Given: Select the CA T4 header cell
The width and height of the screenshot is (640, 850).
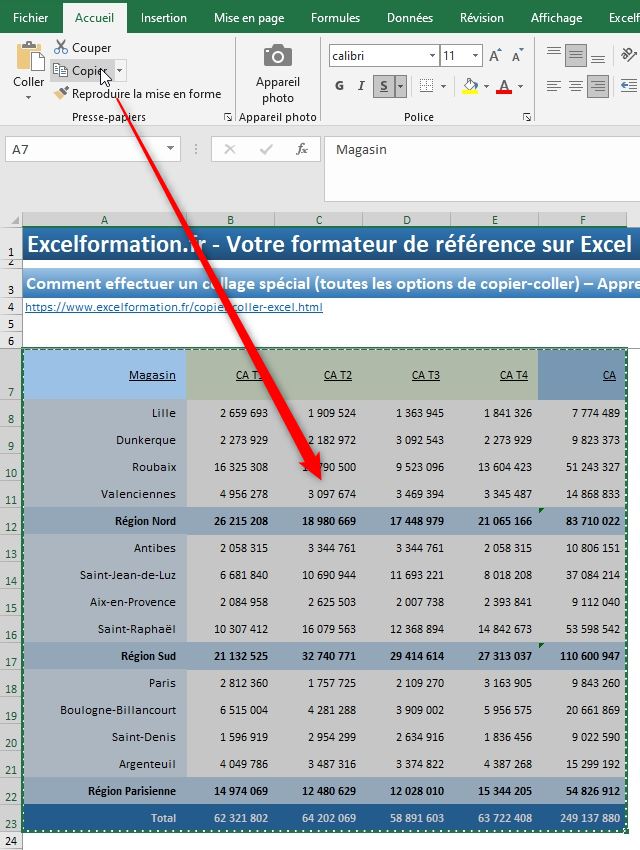Looking at the screenshot, I should click(x=494, y=375).
